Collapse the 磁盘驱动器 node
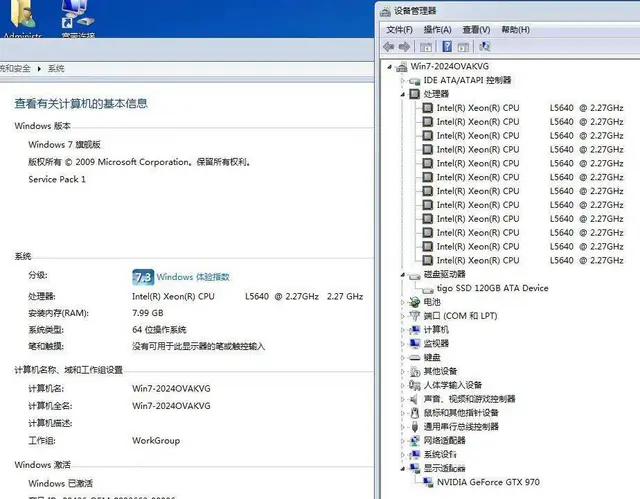Screen dimensions: 640x499 click(403, 275)
